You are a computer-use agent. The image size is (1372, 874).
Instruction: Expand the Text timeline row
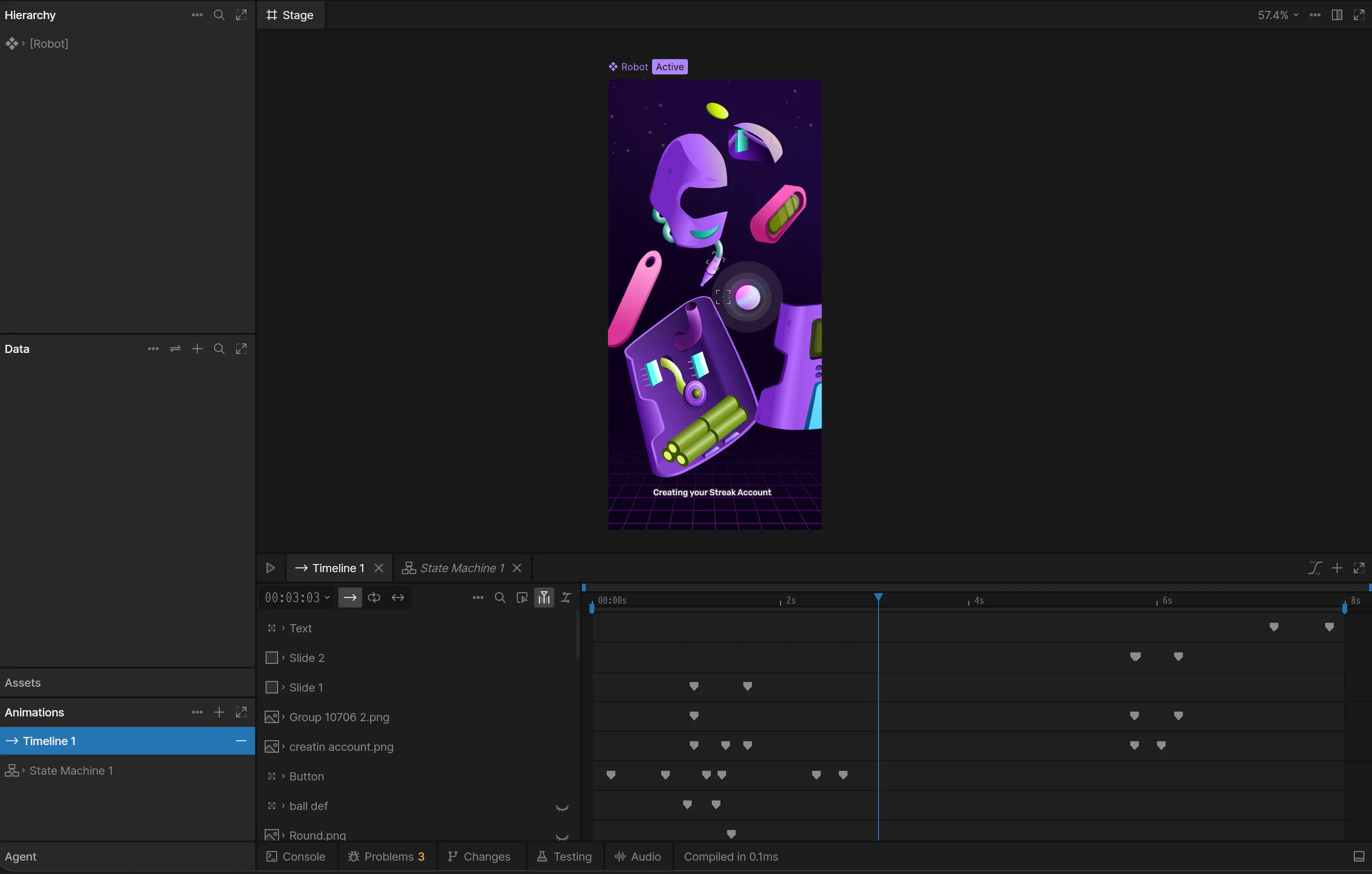pos(283,628)
